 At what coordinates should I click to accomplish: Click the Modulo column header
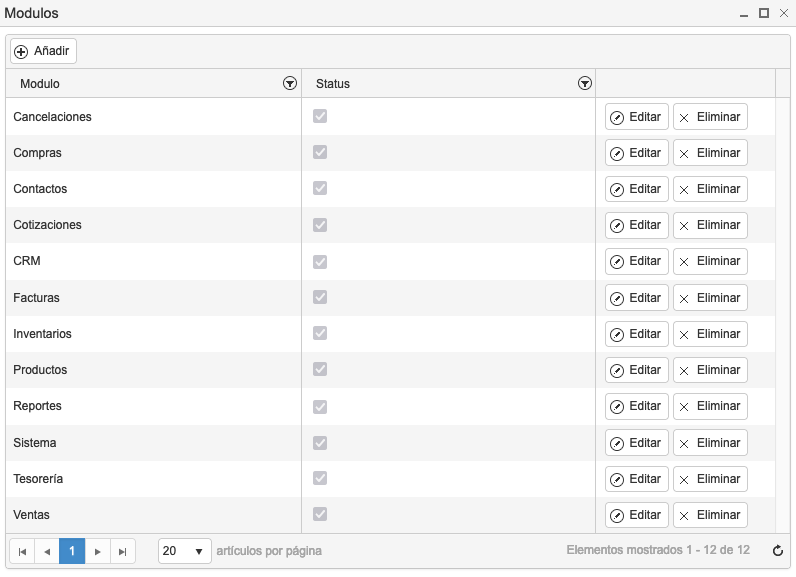pyautogui.click(x=40, y=84)
